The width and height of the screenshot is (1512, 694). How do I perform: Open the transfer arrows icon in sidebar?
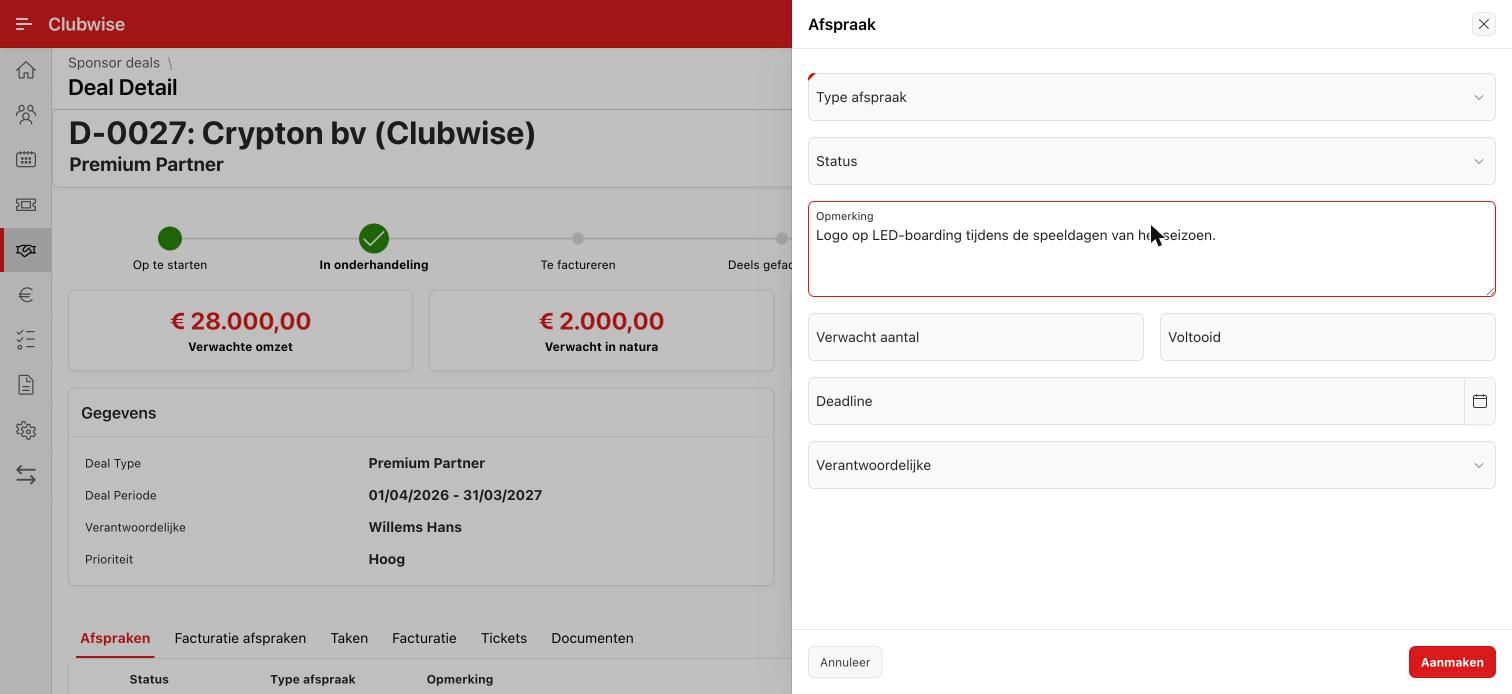(x=26, y=475)
